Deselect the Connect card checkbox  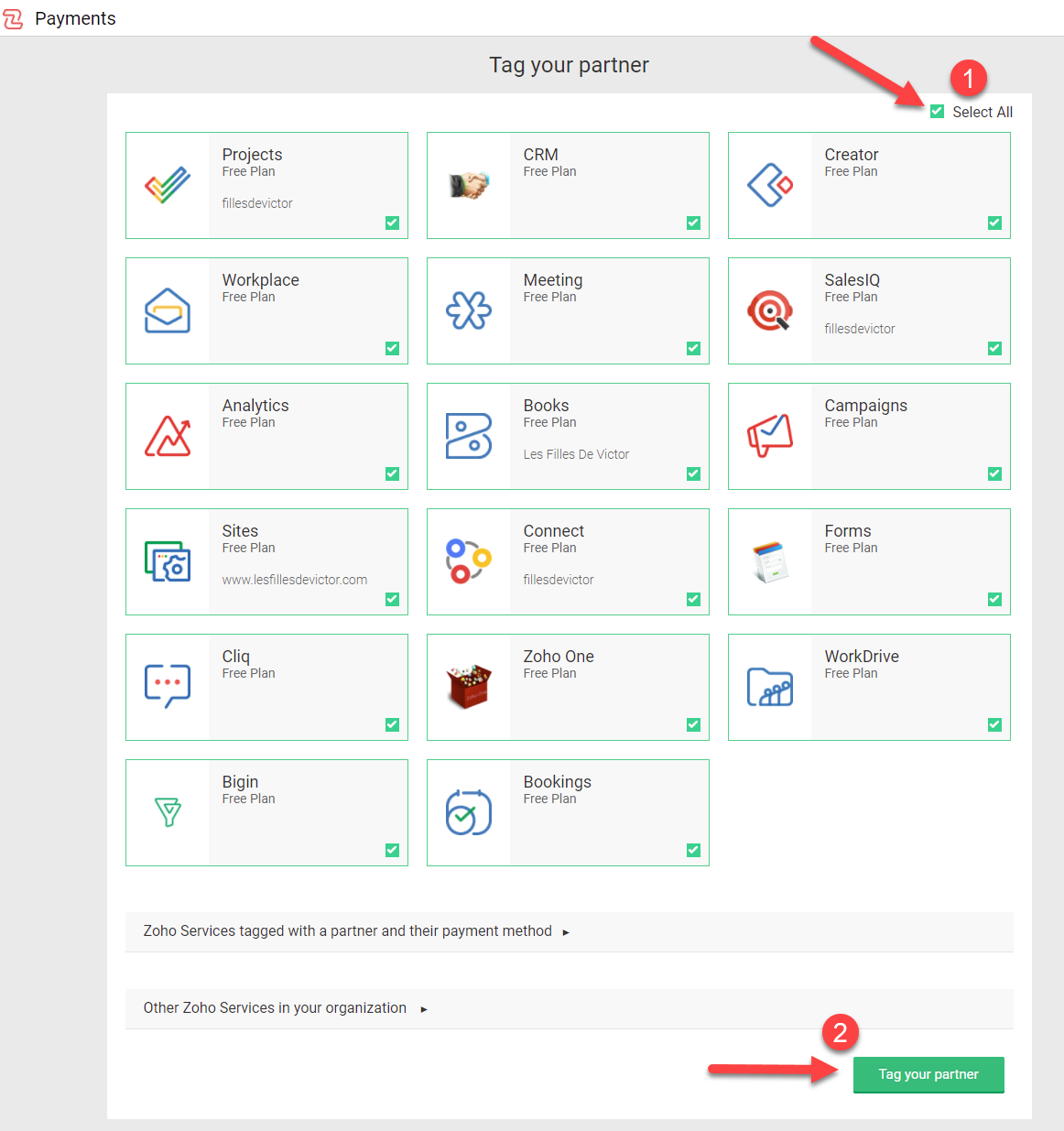[693, 599]
